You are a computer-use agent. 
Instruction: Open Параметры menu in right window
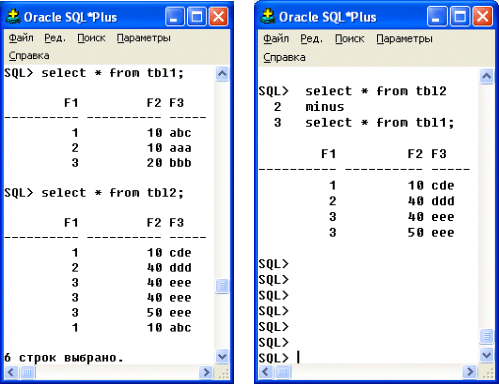(404, 39)
